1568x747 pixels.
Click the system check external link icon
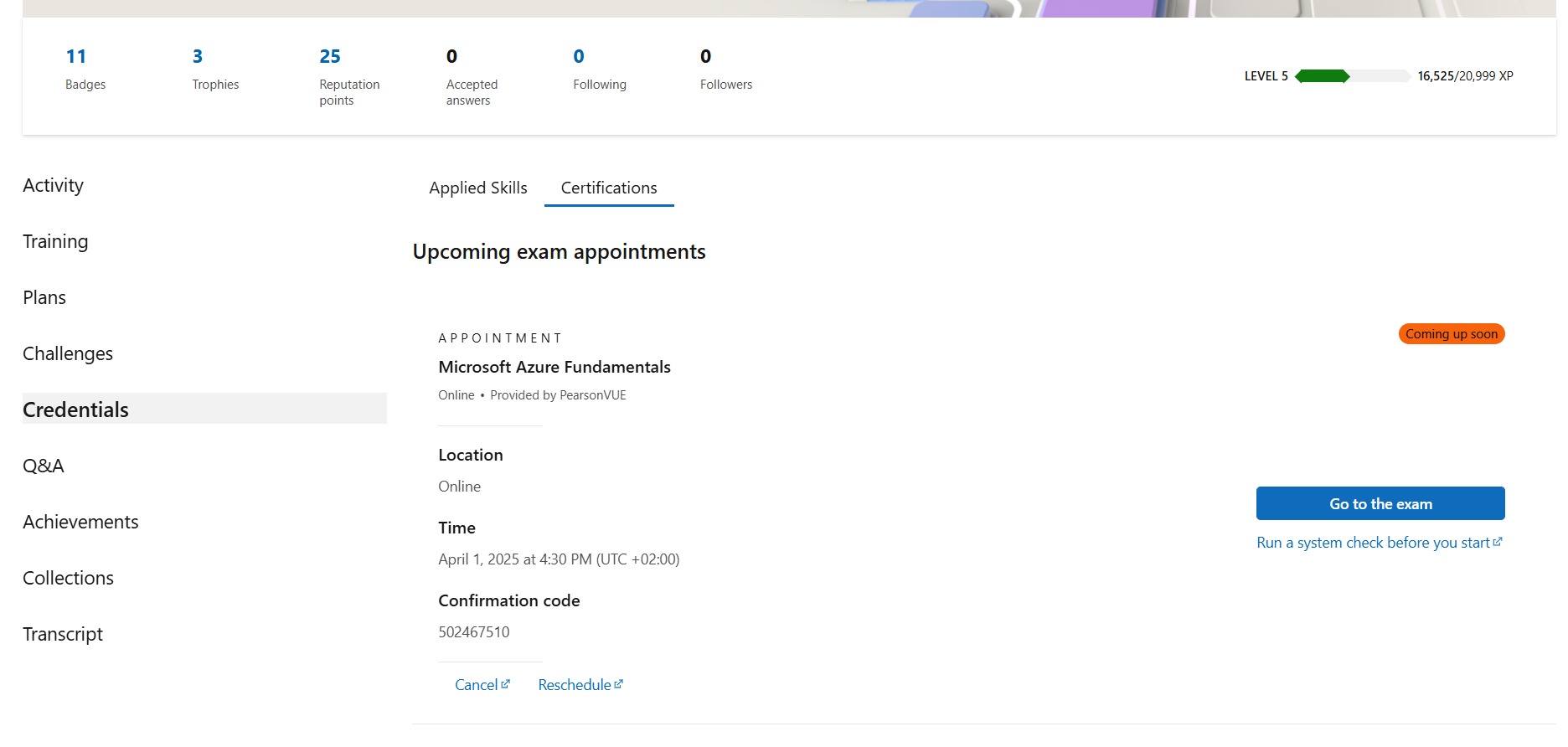1498,542
